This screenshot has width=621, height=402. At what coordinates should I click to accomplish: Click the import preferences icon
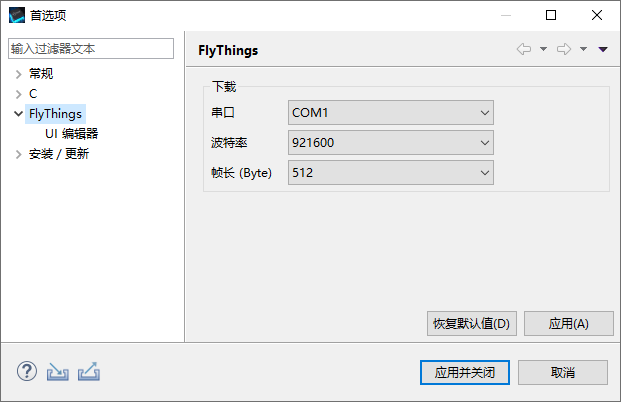pos(57,372)
